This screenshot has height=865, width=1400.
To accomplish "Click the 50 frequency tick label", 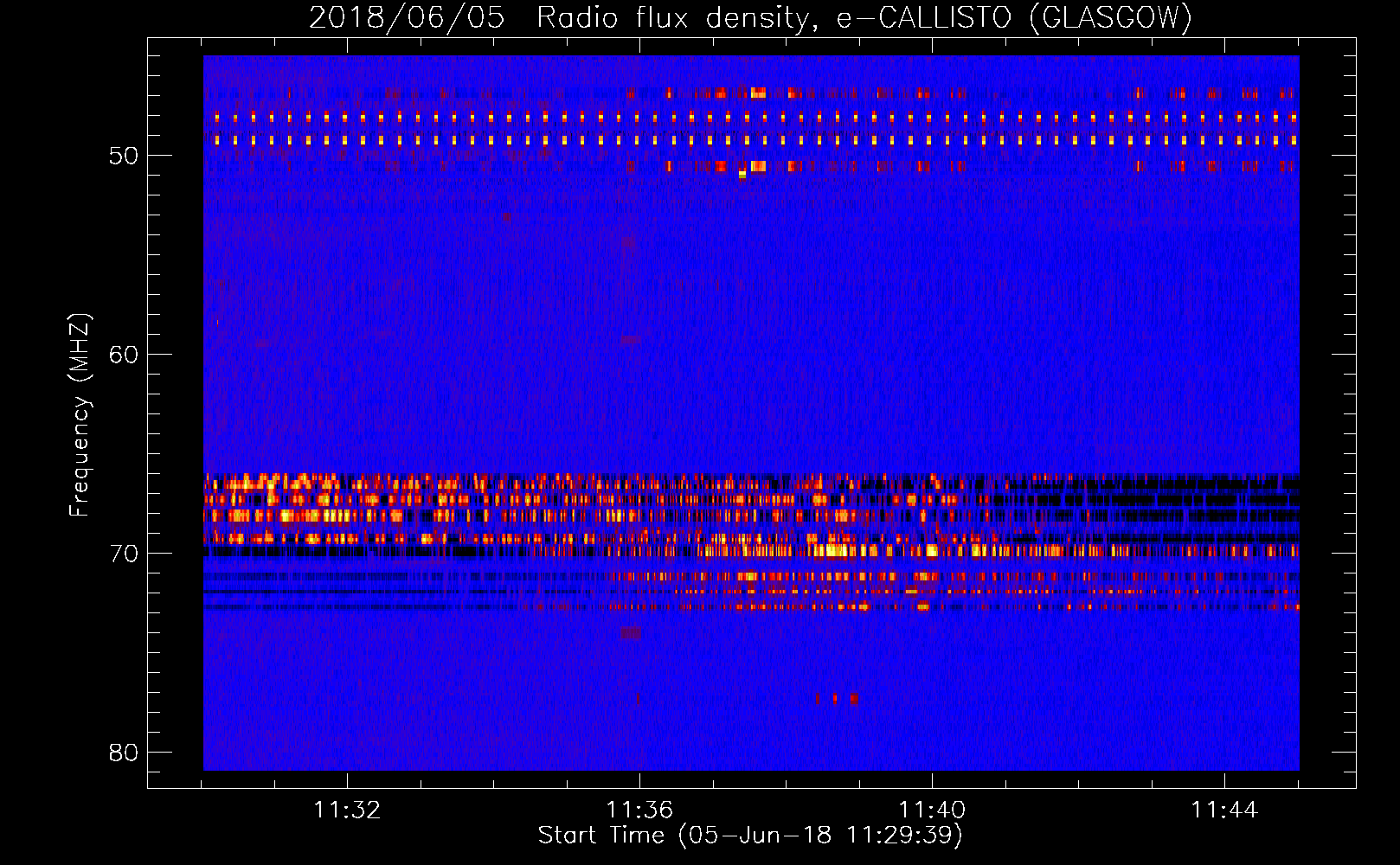I will 123,156.
